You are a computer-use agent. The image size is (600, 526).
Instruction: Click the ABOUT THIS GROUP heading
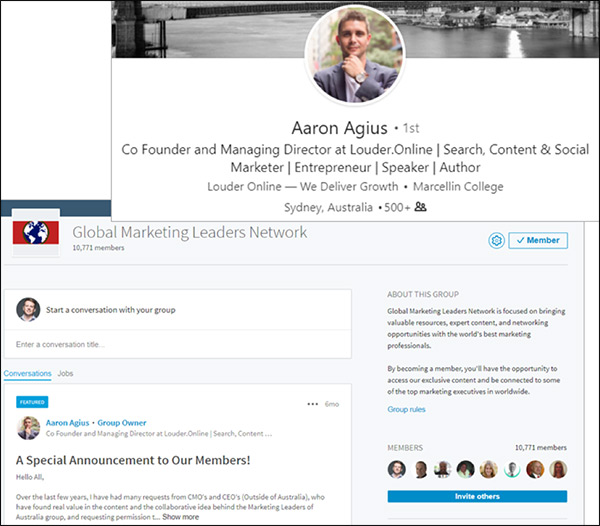pos(423,294)
